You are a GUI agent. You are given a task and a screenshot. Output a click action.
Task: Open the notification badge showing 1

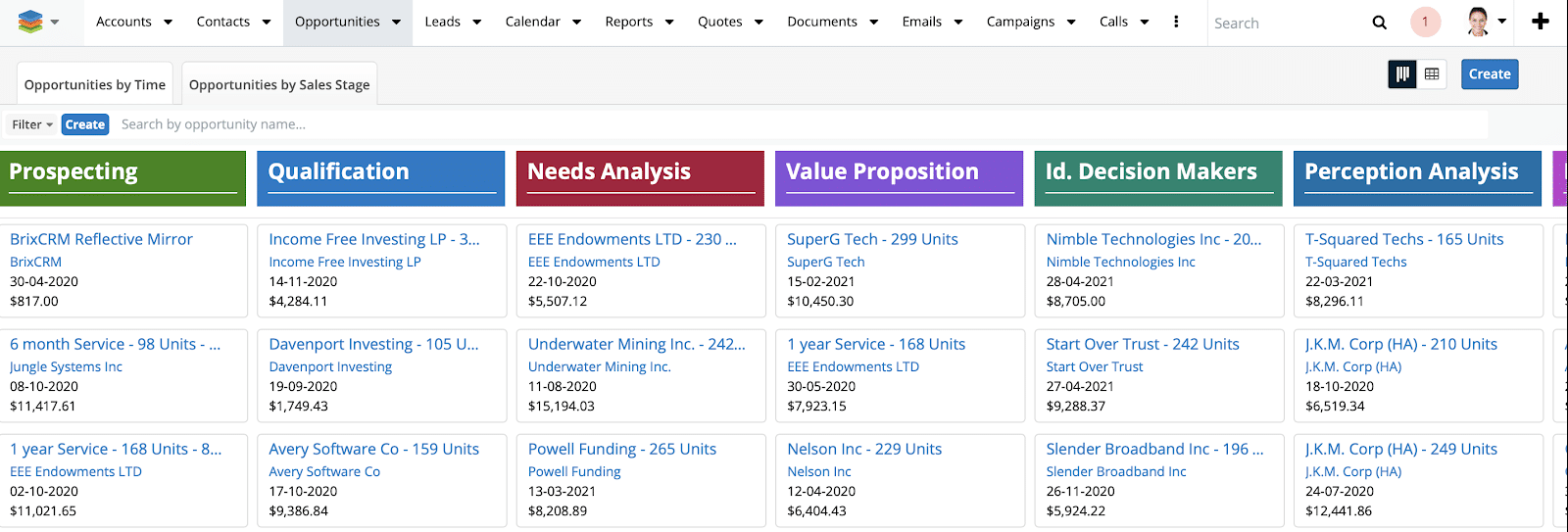click(1425, 22)
